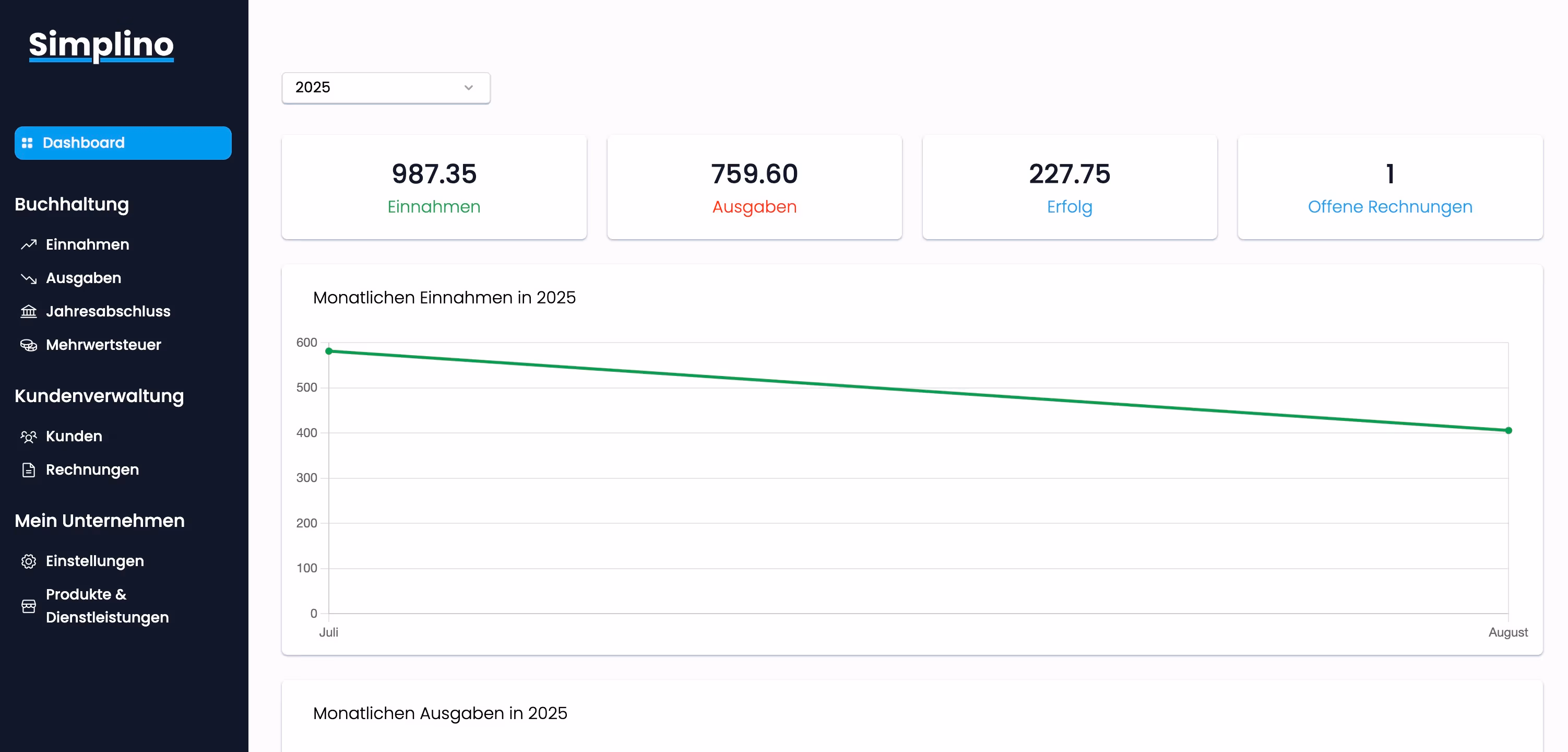Screen dimensions: 1568x752
Task: Open the 2025 year dropdown
Action: coord(385,88)
